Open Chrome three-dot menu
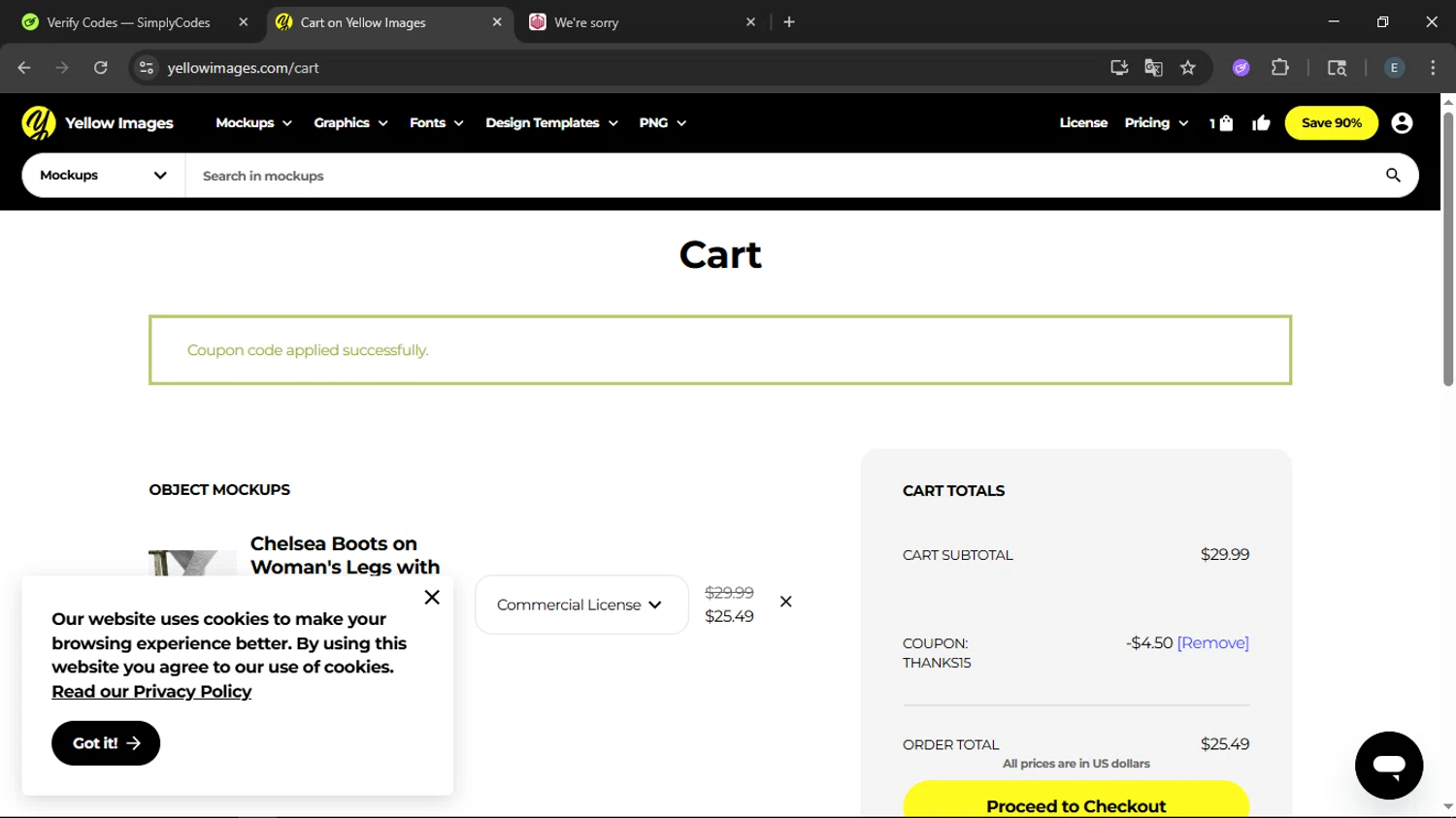This screenshot has height=818, width=1456. click(1433, 68)
